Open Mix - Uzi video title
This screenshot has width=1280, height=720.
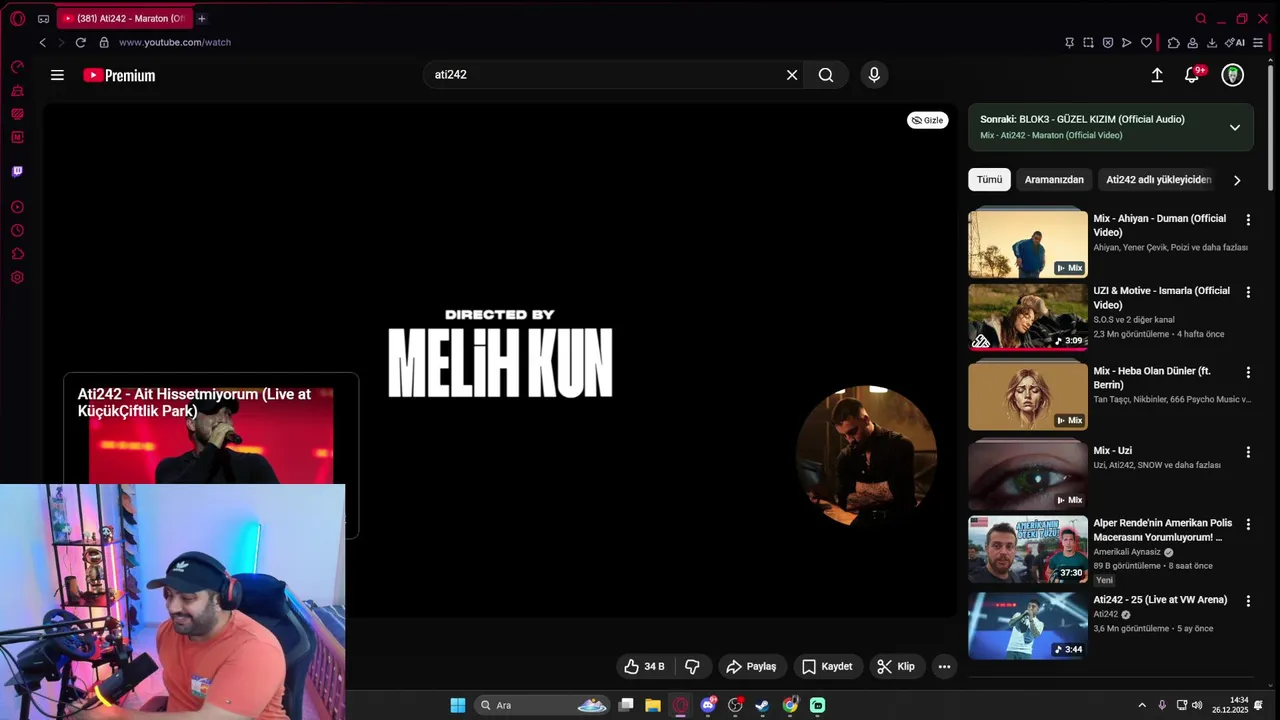[1112, 451]
